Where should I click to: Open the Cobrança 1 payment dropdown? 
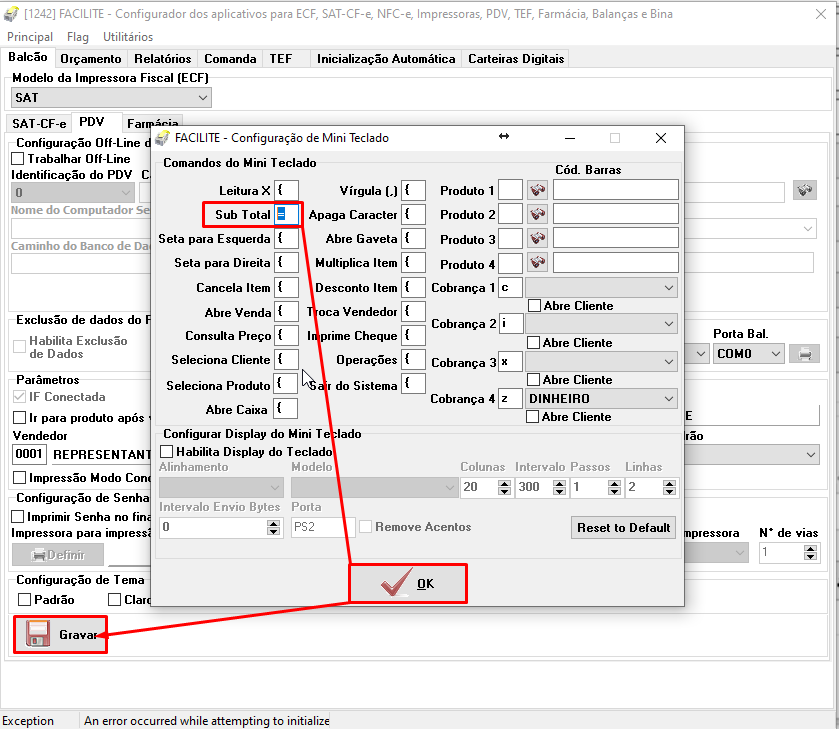coord(601,287)
